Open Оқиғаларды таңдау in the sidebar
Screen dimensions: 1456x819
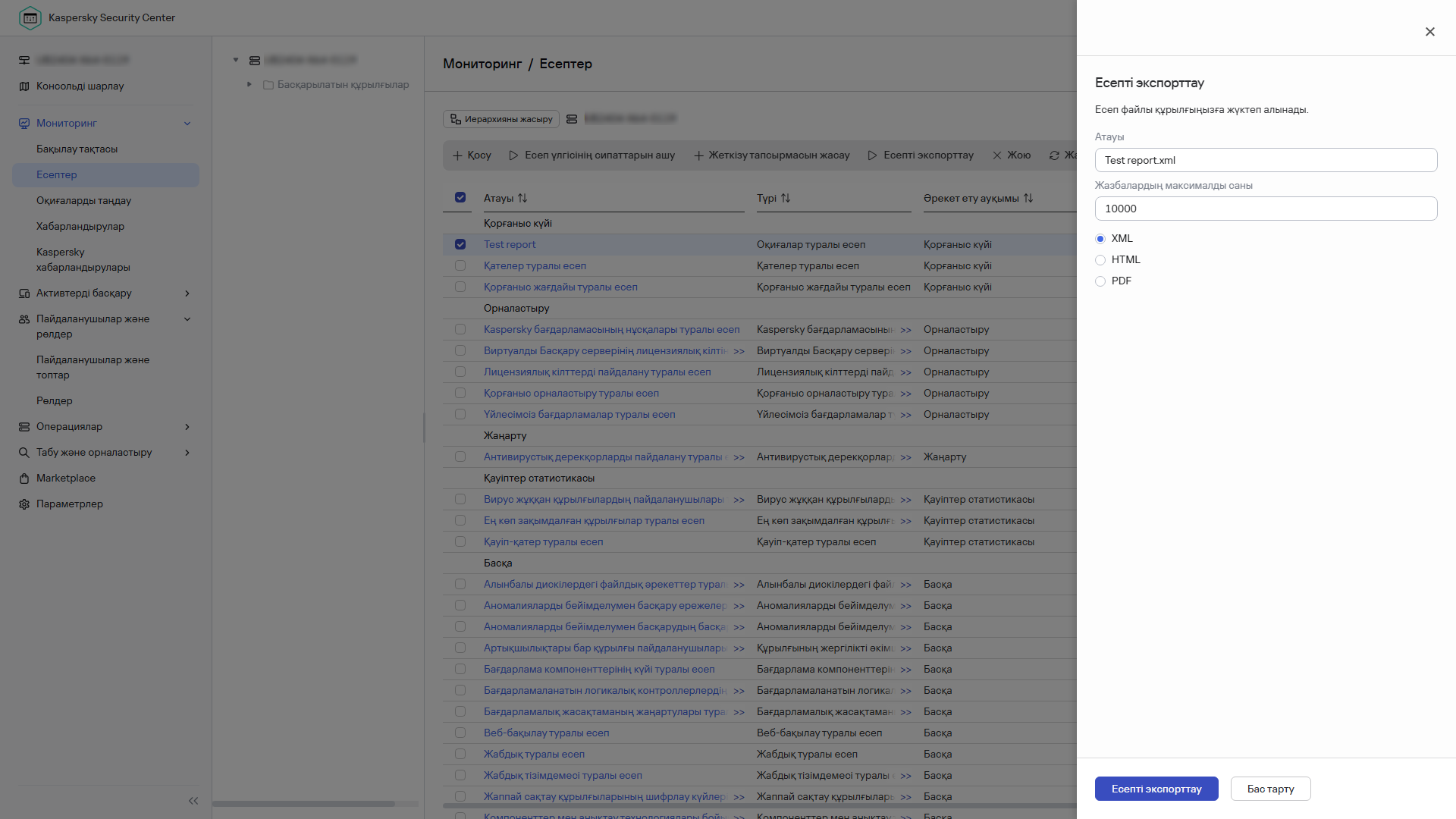pos(83,201)
